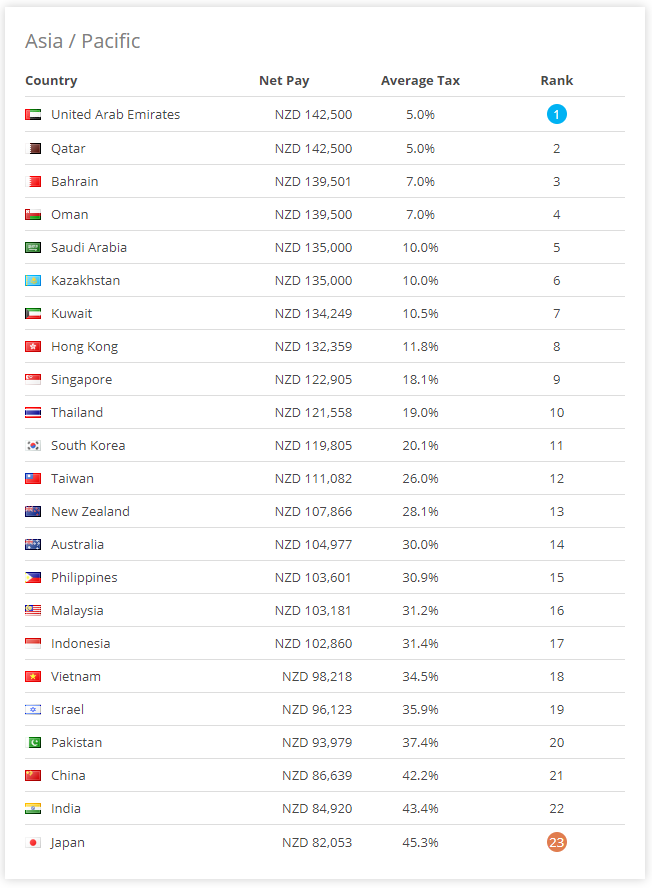This screenshot has height=888, width=652.
Task: Click the Asia / Pacific section heading
Action: (83, 41)
